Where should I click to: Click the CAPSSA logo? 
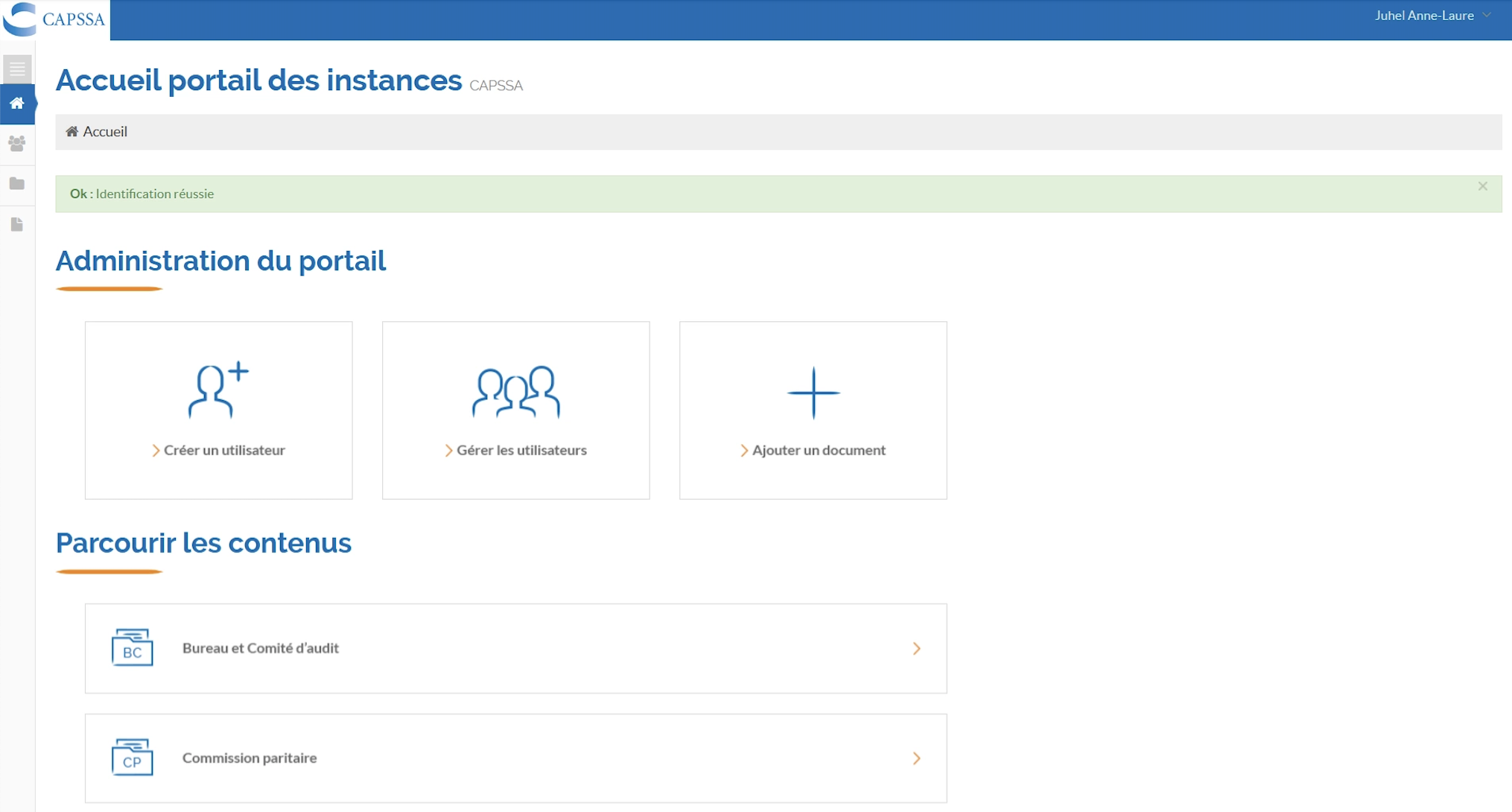coord(55,19)
